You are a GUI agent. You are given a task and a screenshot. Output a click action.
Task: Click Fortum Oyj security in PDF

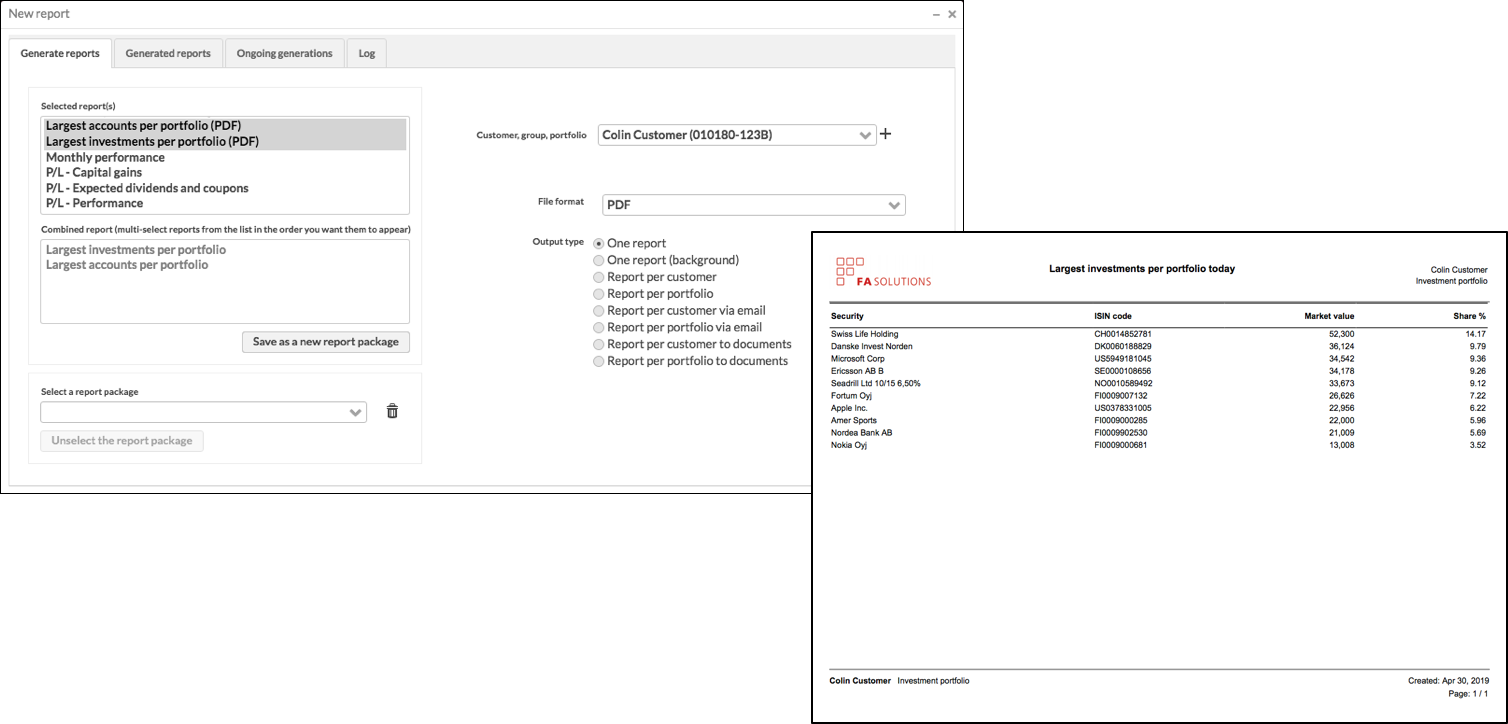tap(852, 396)
